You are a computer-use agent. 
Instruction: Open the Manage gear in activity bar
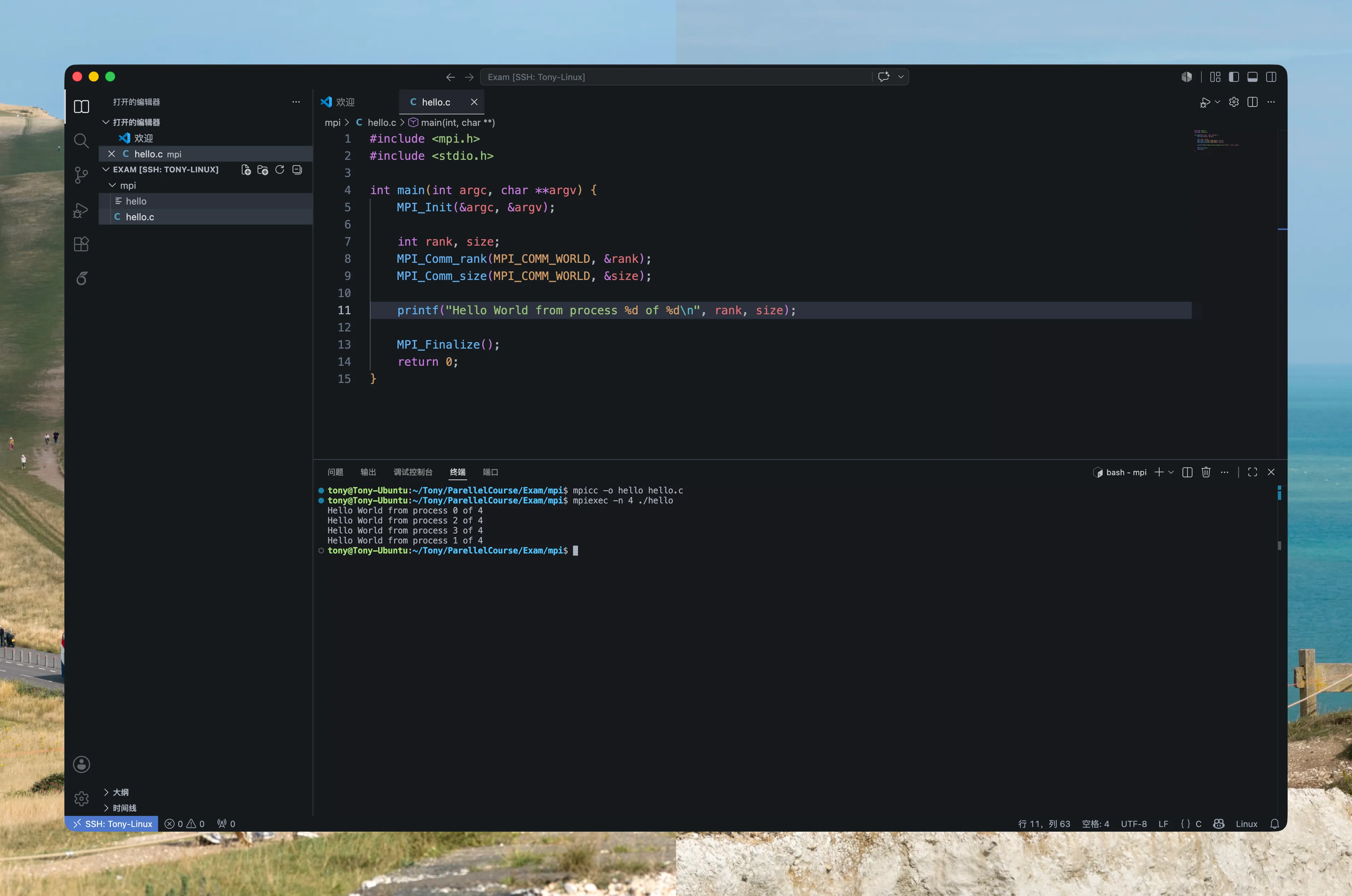82,799
